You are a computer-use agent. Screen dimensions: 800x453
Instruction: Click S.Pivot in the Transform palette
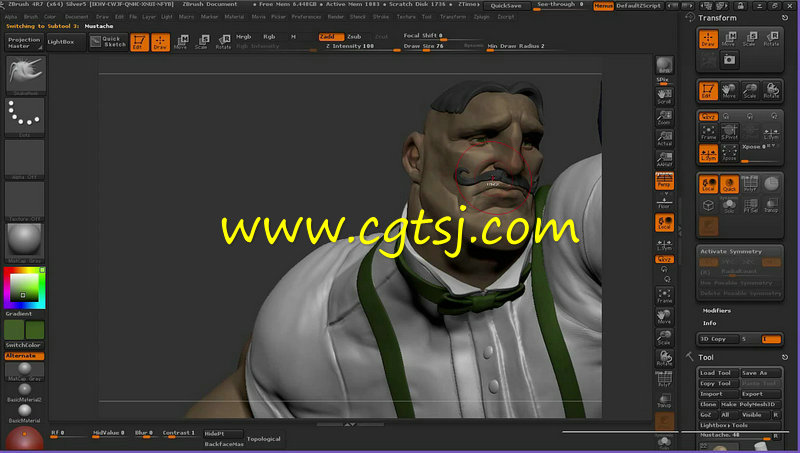[x=730, y=133]
